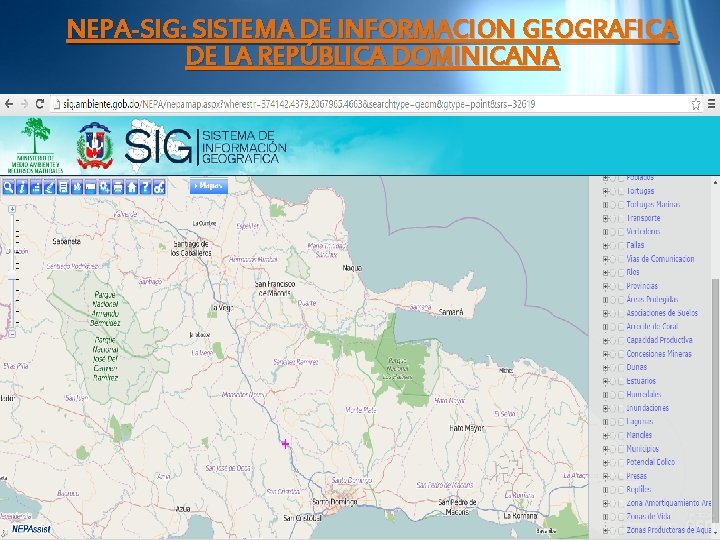Adjust the map zoom level slider

pyautogui.click(x=12, y=275)
